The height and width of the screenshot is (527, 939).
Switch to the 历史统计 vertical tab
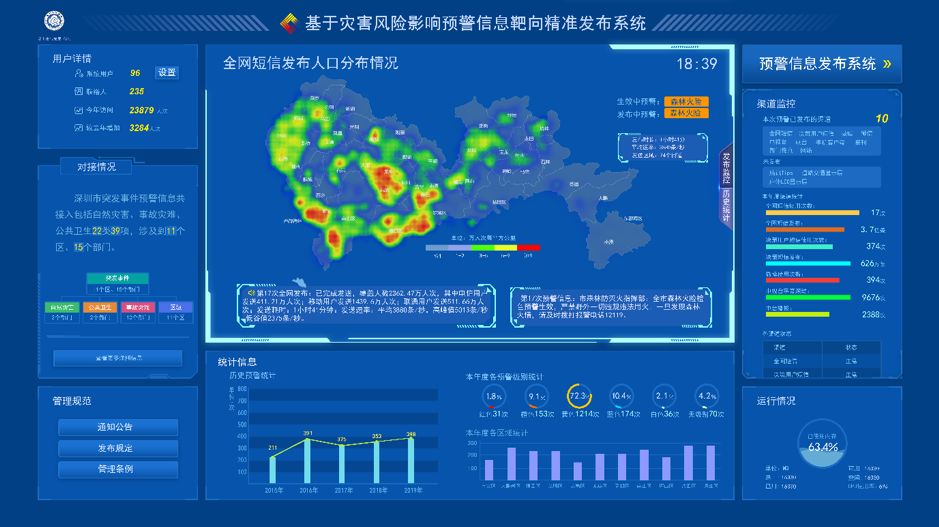726,207
